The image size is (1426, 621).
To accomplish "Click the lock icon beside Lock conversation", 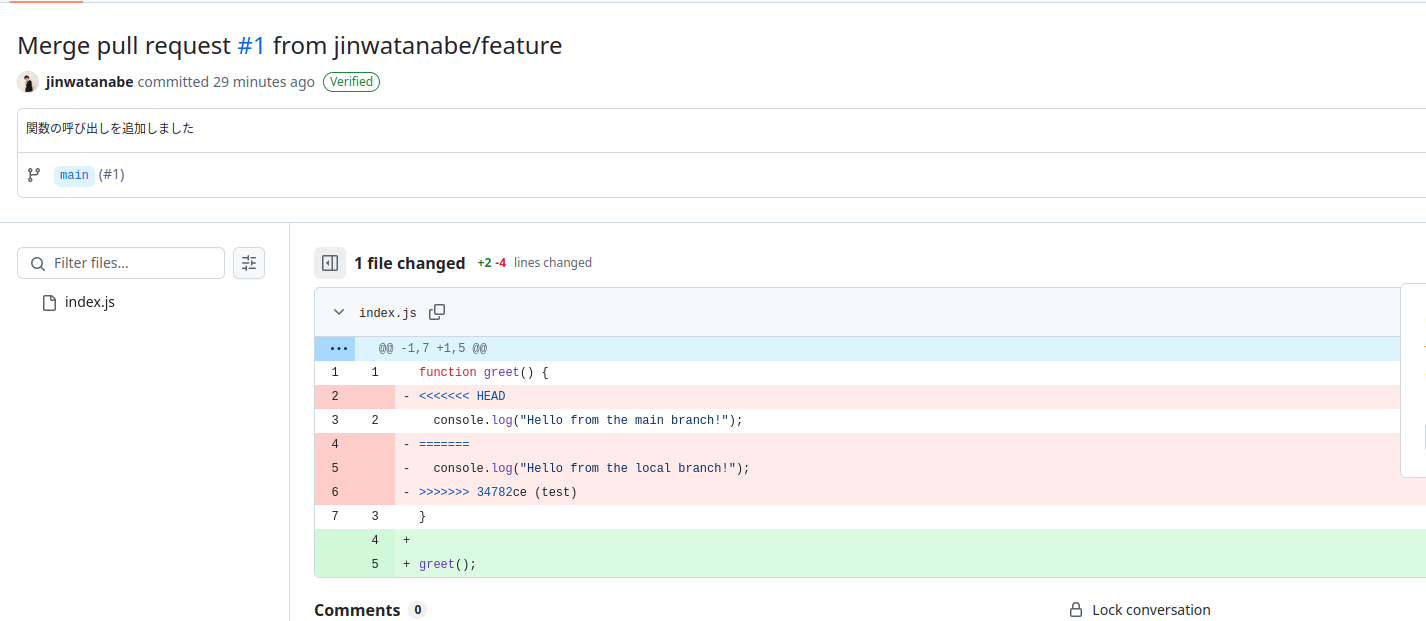I will click(x=1076, y=610).
